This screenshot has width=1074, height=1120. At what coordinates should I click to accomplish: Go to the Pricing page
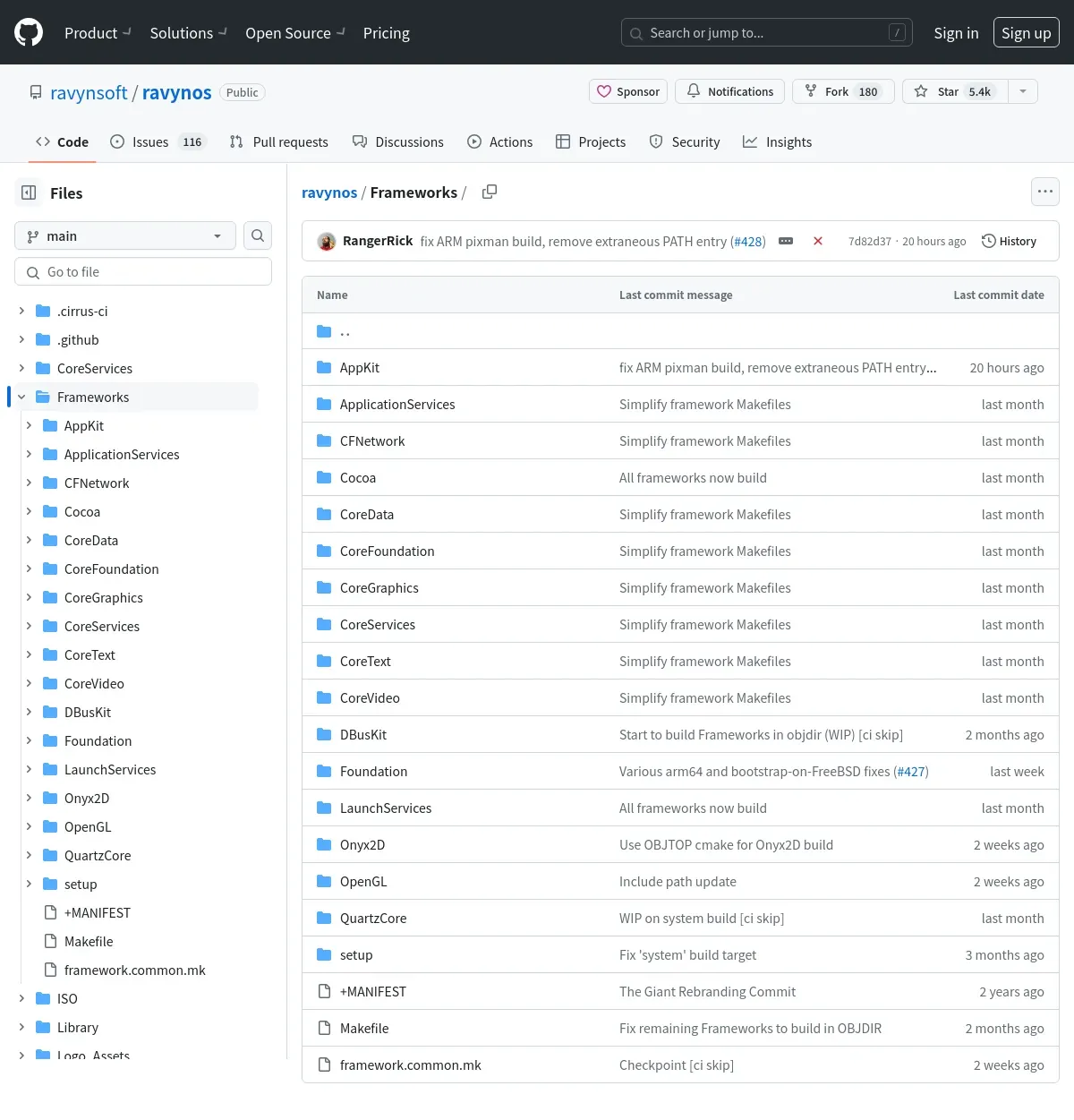click(x=387, y=33)
